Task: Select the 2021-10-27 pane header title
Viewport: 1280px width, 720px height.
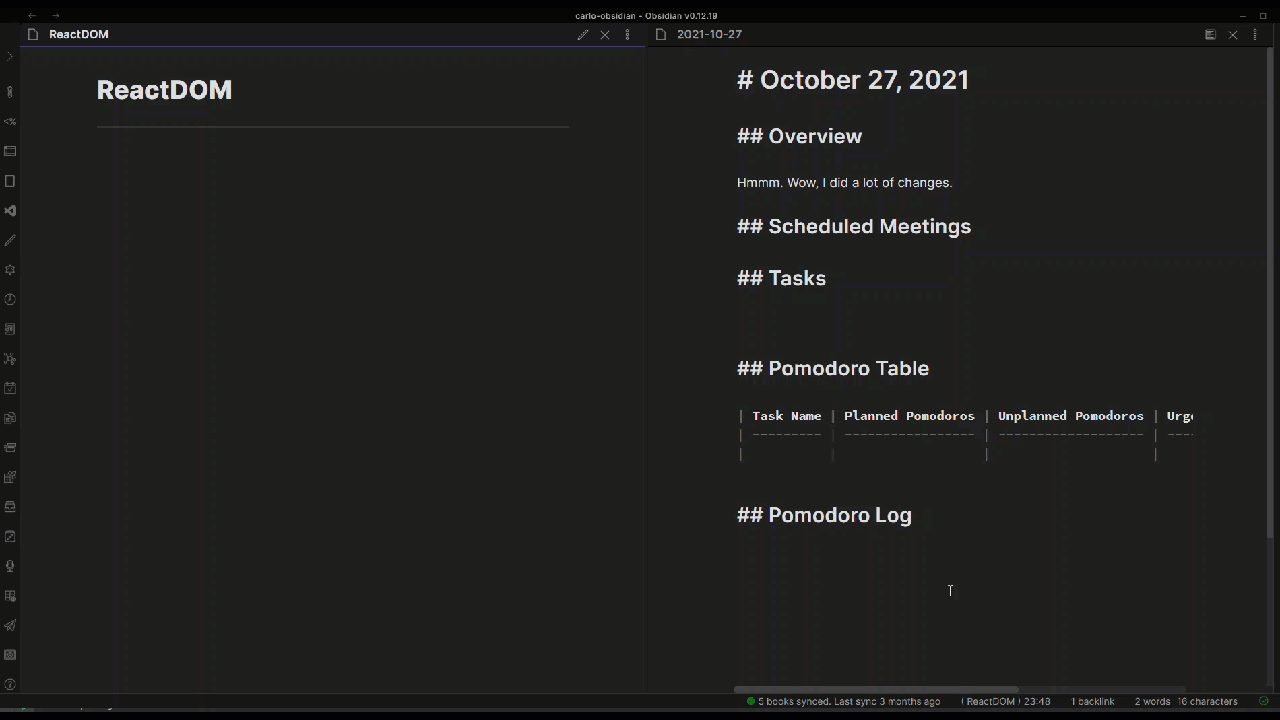Action: click(709, 34)
